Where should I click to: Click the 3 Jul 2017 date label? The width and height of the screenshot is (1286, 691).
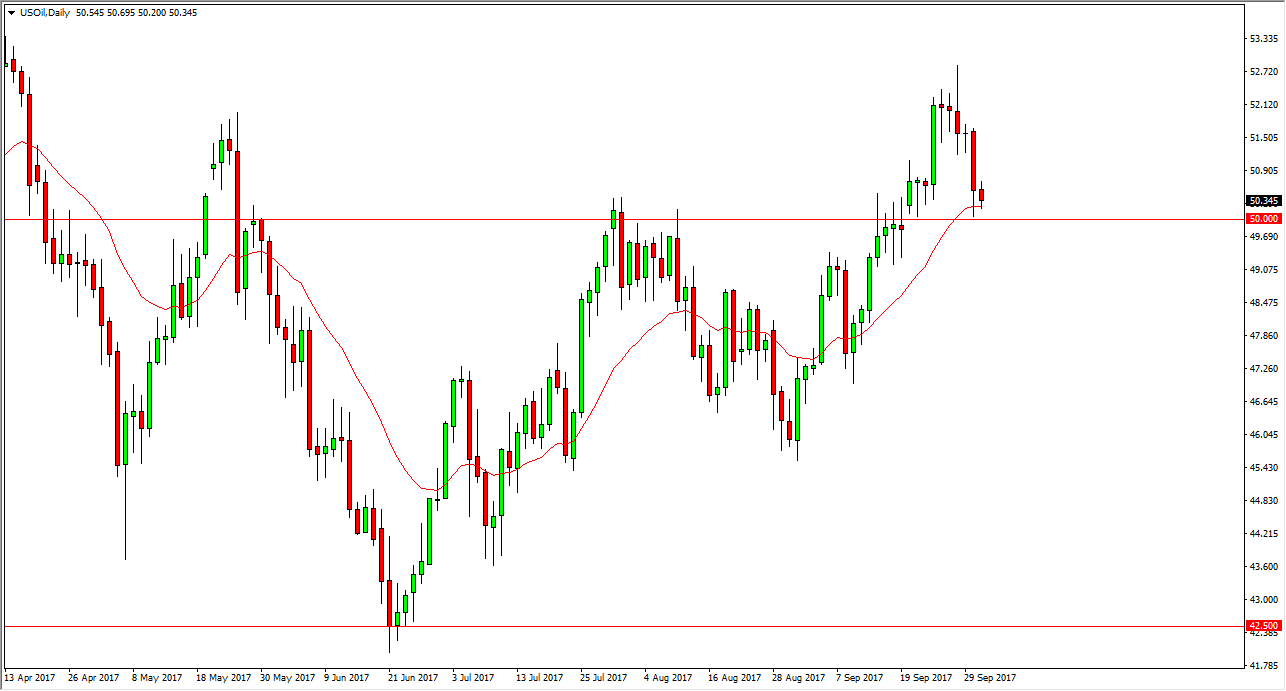tap(474, 677)
